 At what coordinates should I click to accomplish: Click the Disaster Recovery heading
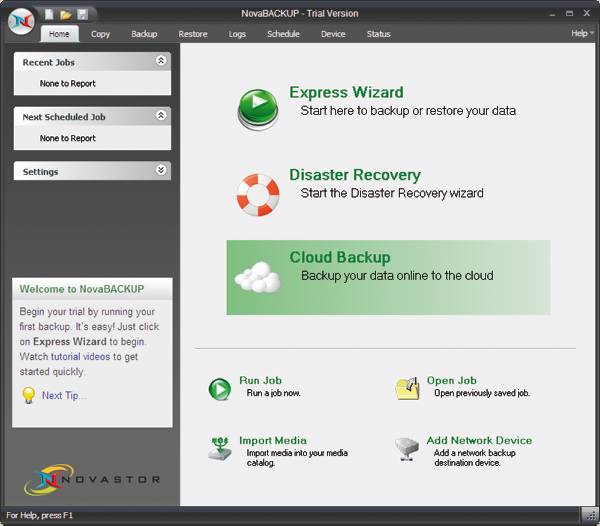(x=355, y=175)
